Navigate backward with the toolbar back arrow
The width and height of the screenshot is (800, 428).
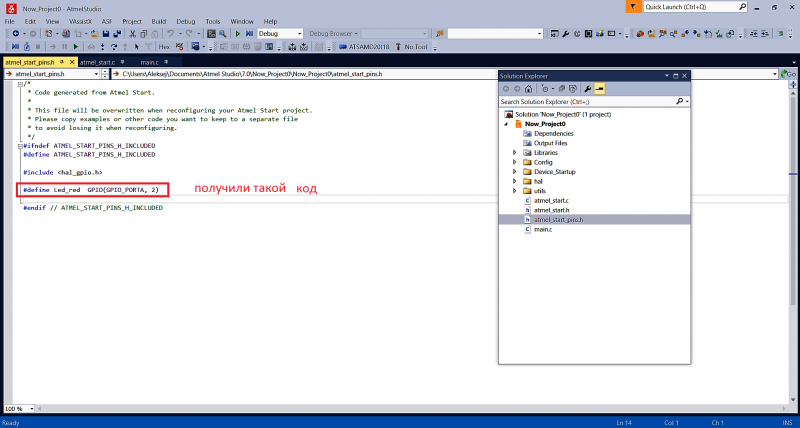tap(16, 34)
